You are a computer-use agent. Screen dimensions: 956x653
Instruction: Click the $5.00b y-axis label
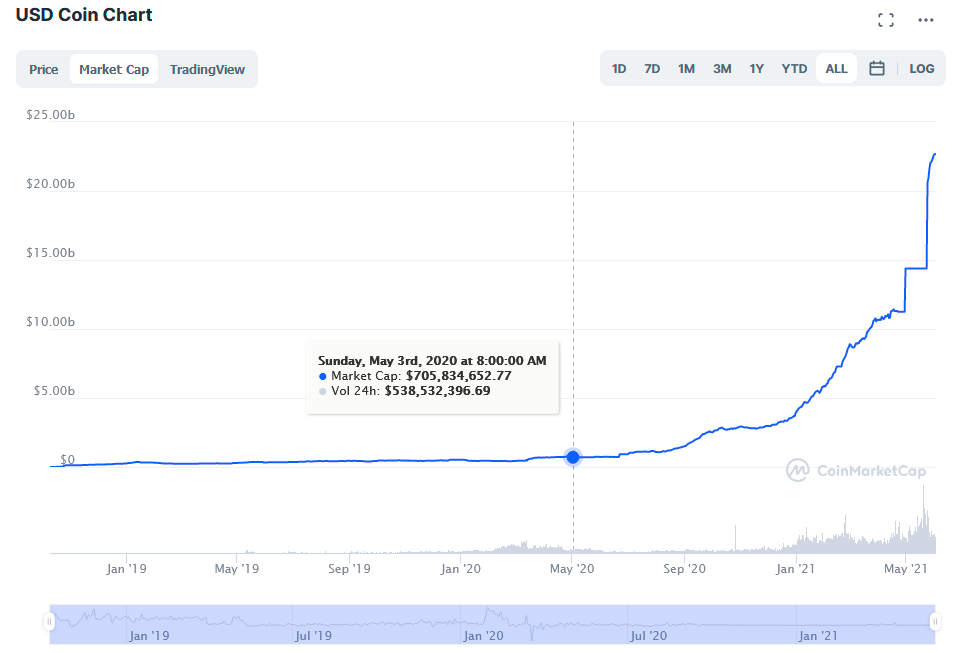click(54, 390)
